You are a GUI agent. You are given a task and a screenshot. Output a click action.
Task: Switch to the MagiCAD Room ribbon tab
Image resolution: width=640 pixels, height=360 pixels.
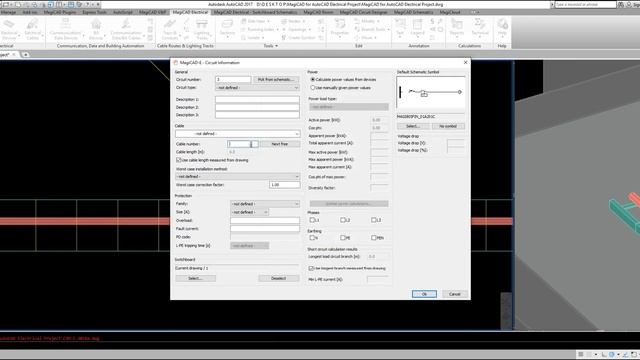318,12
